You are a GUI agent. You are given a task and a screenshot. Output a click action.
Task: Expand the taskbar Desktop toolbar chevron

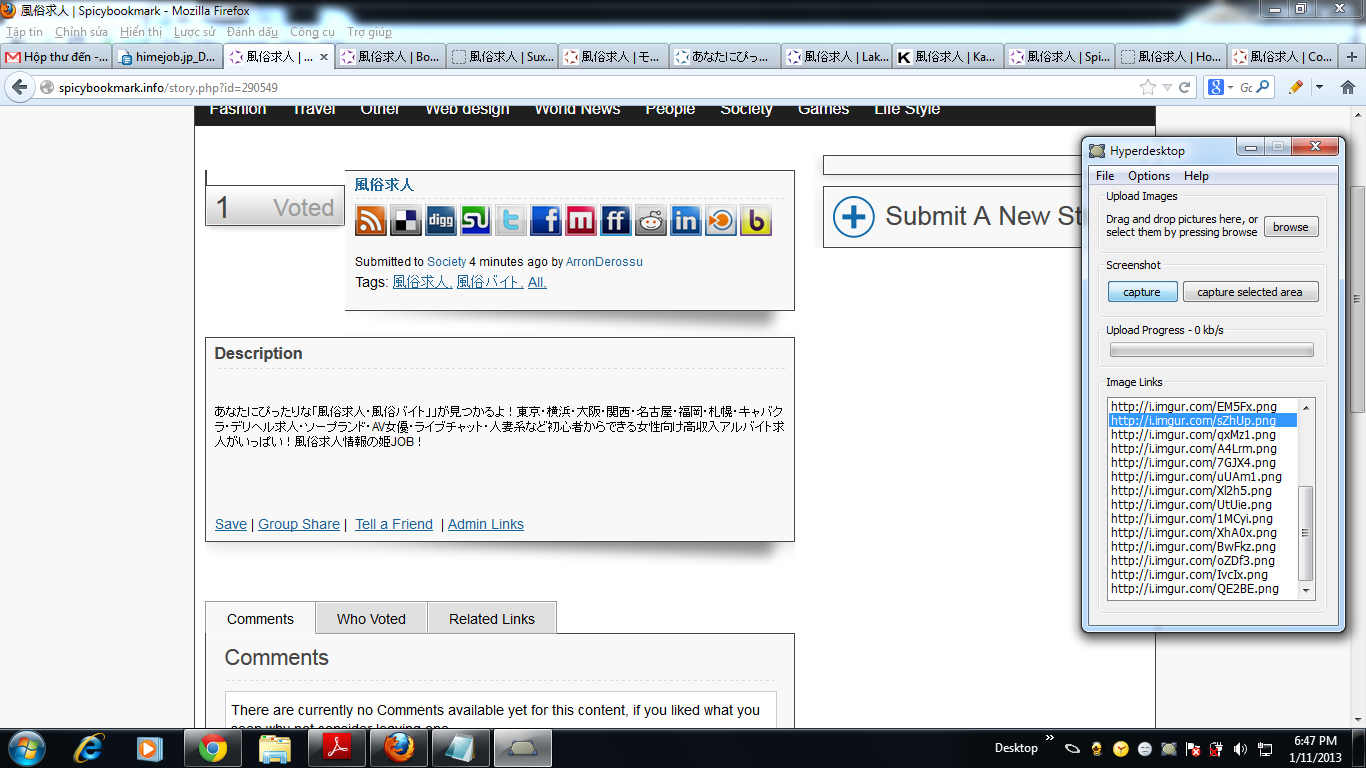(1049, 738)
